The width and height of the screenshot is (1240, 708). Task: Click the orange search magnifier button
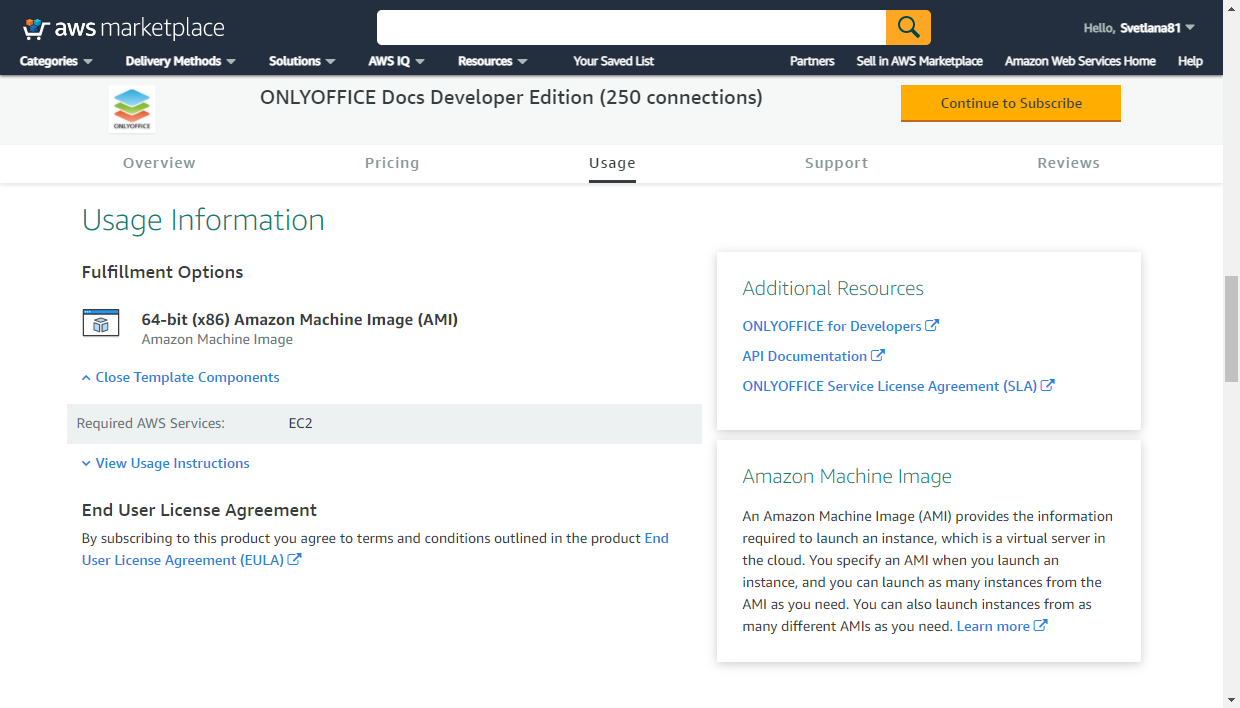(908, 27)
